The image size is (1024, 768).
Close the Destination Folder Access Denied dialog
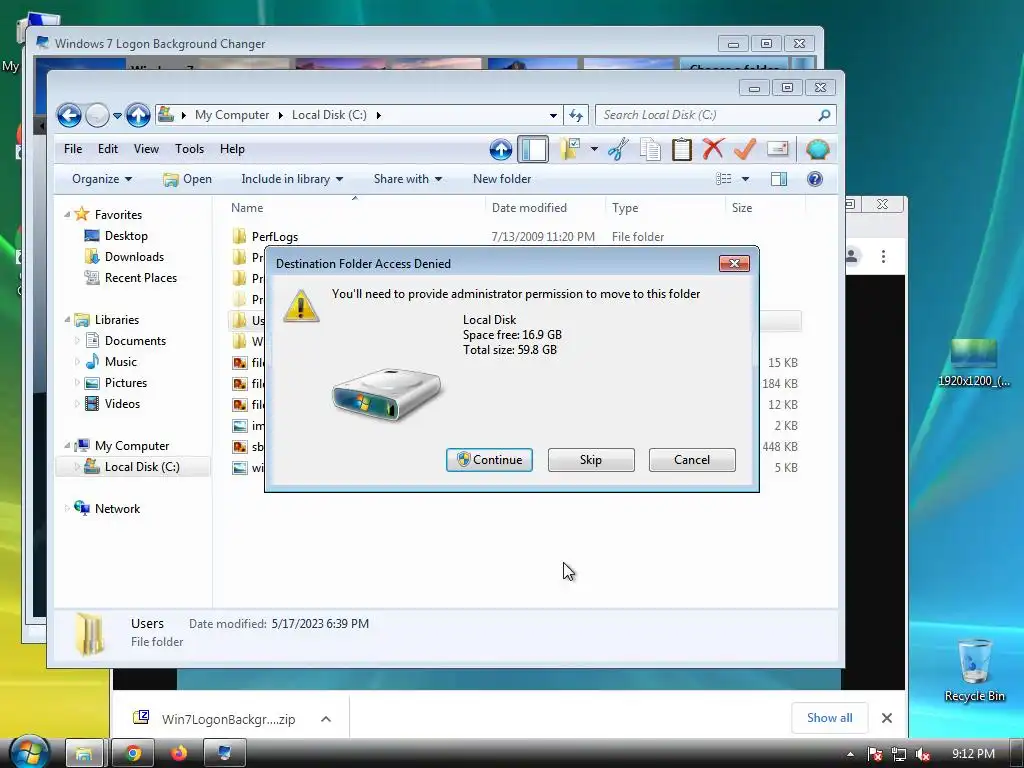[x=734, y=263]
